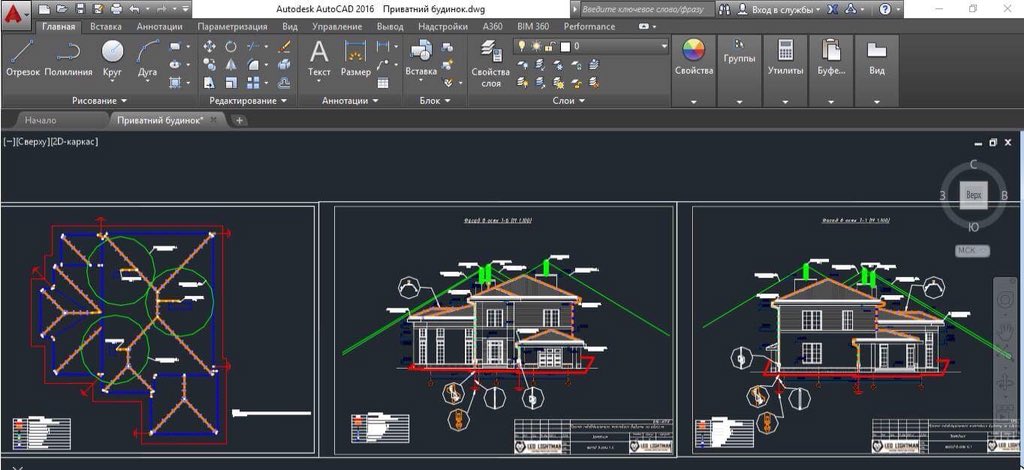Expand the Слои panel
This screenshot has height=470, width=1024.
[568, 101]
